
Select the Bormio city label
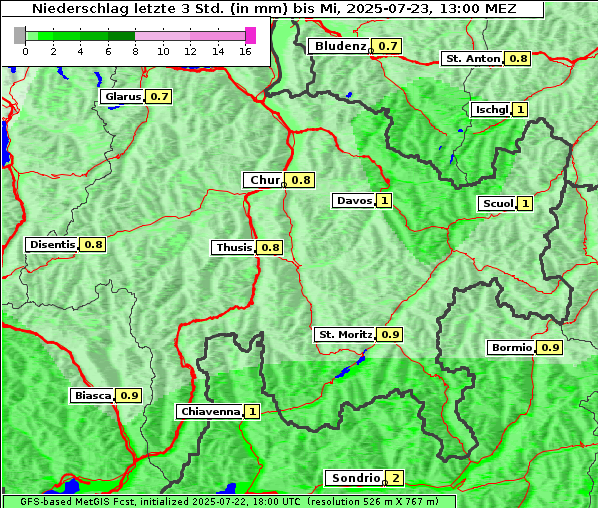[511, 347]
